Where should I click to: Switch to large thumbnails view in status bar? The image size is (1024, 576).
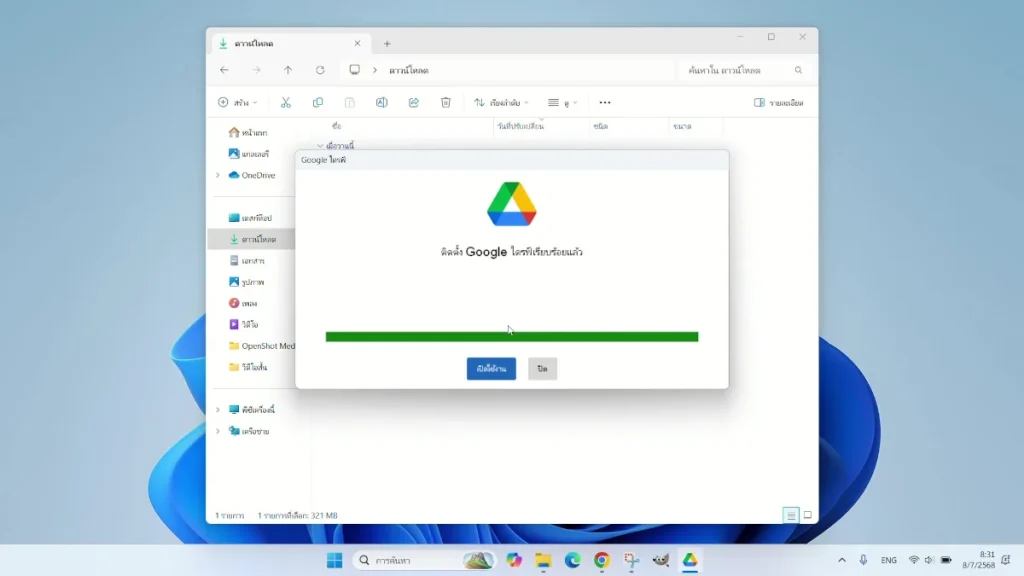click(807, 515)
